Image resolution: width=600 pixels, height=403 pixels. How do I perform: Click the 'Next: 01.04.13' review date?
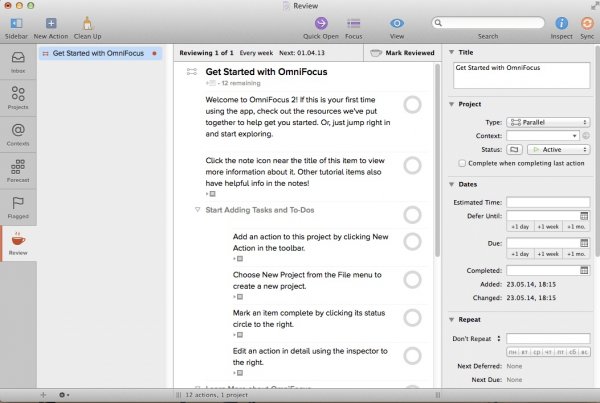[x=302, y=53]
